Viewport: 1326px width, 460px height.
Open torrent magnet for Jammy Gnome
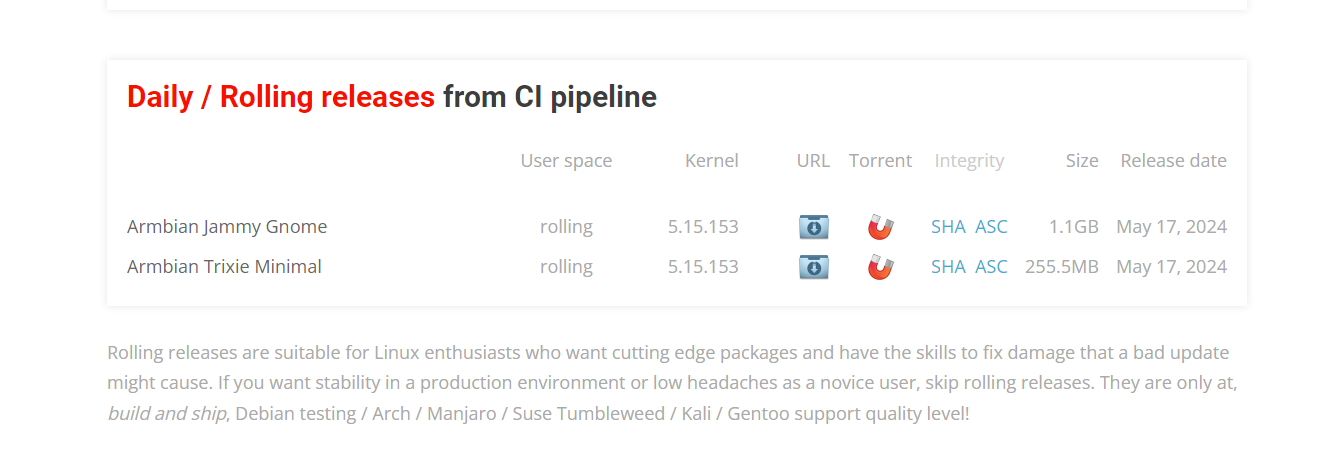tap(880, 227)
